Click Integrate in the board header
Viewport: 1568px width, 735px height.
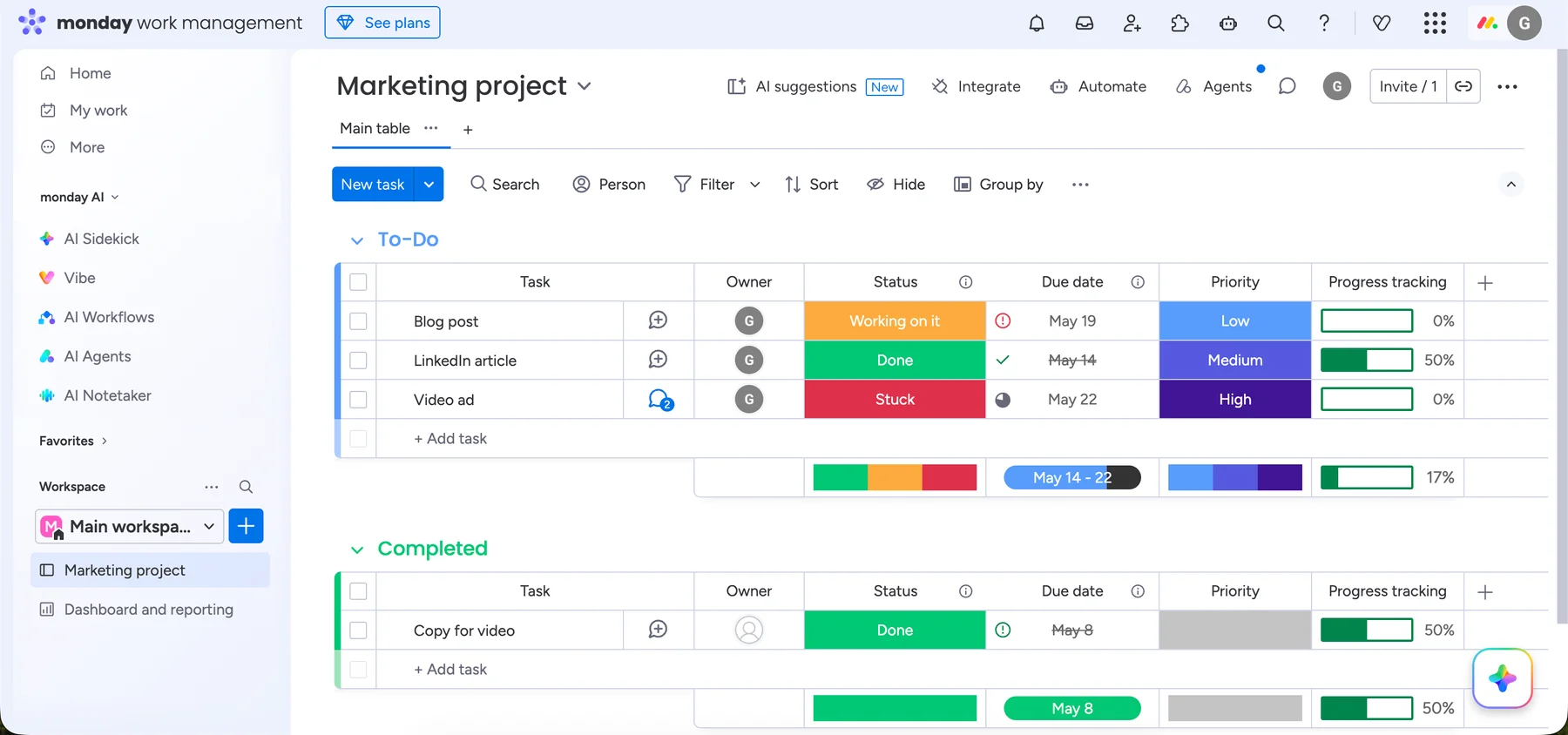976,86
